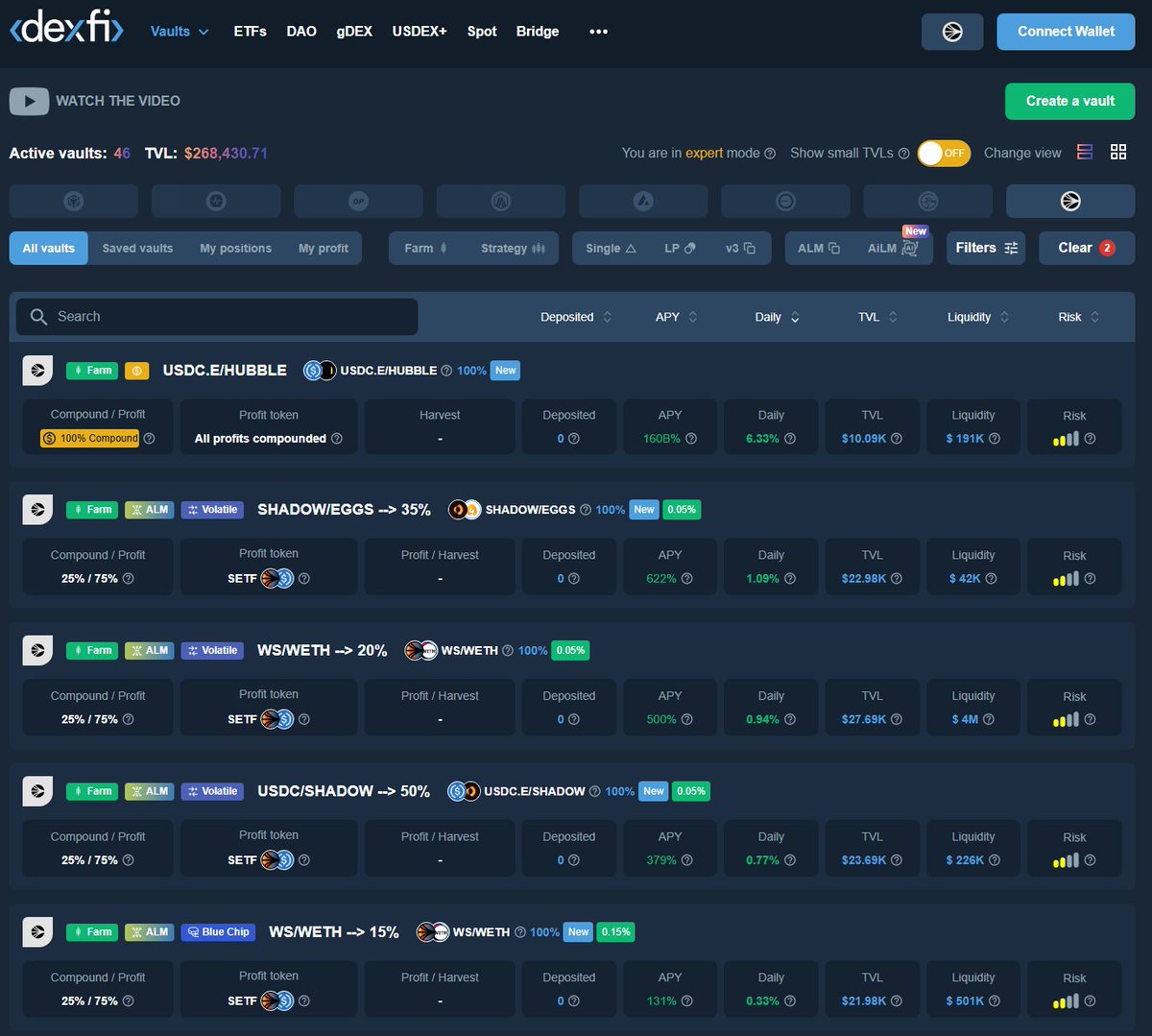Click Sonic chain logo of USDC.E/HUBBLE vault
Image resolution: width=1152 pixels, height=1036 pixels.
[37, 371]
